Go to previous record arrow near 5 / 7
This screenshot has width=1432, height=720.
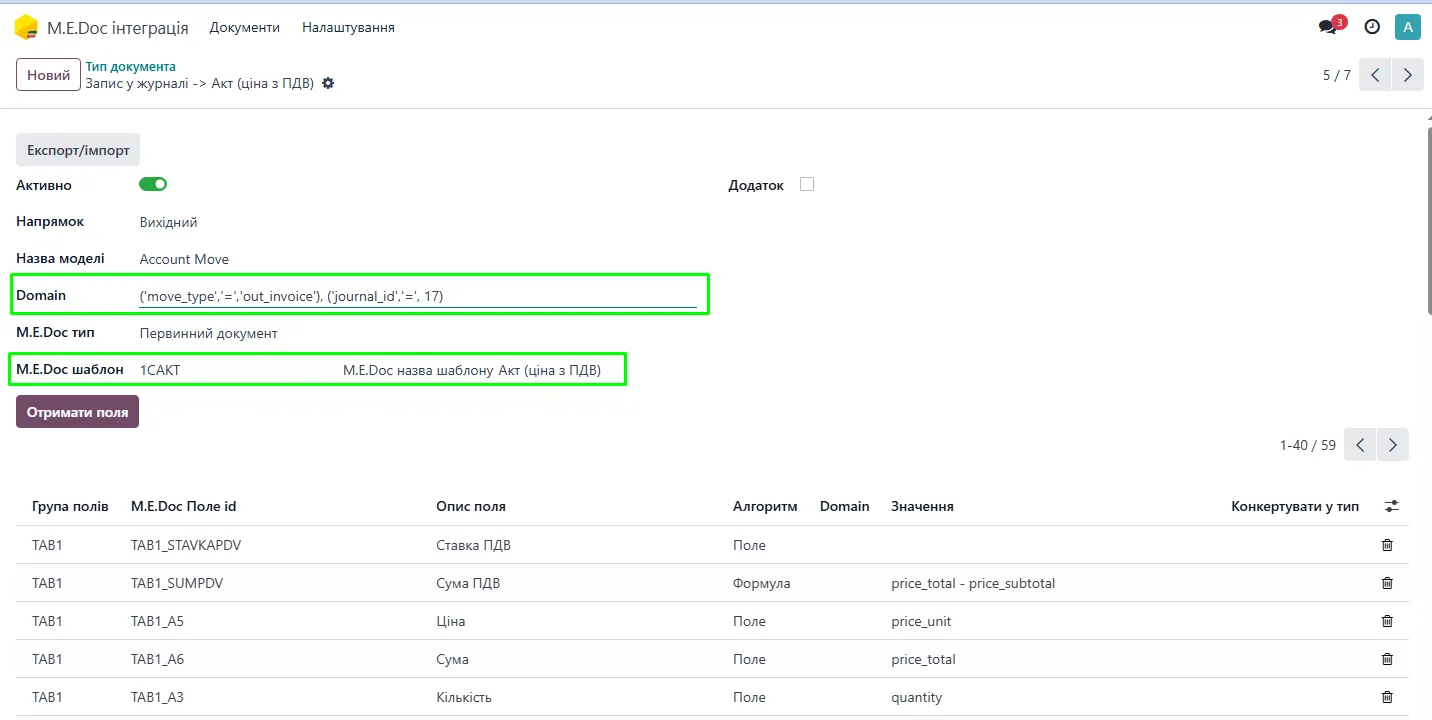click(1375, 75)
